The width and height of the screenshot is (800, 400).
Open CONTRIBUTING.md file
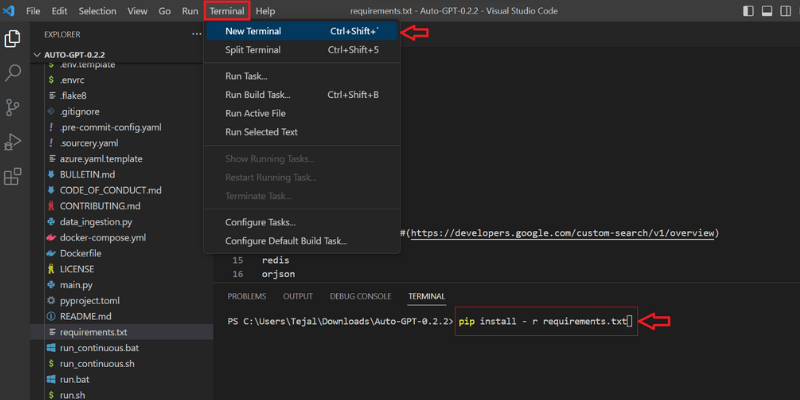coord(100,206)
